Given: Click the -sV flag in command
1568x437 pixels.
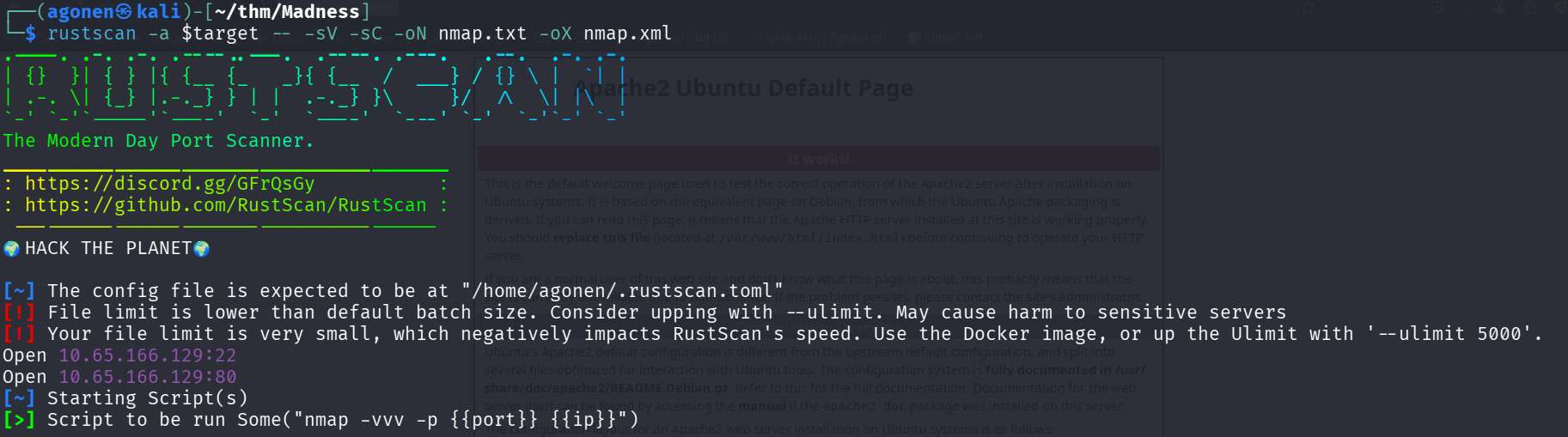Looking at the screenshot, I should (320, 33).
